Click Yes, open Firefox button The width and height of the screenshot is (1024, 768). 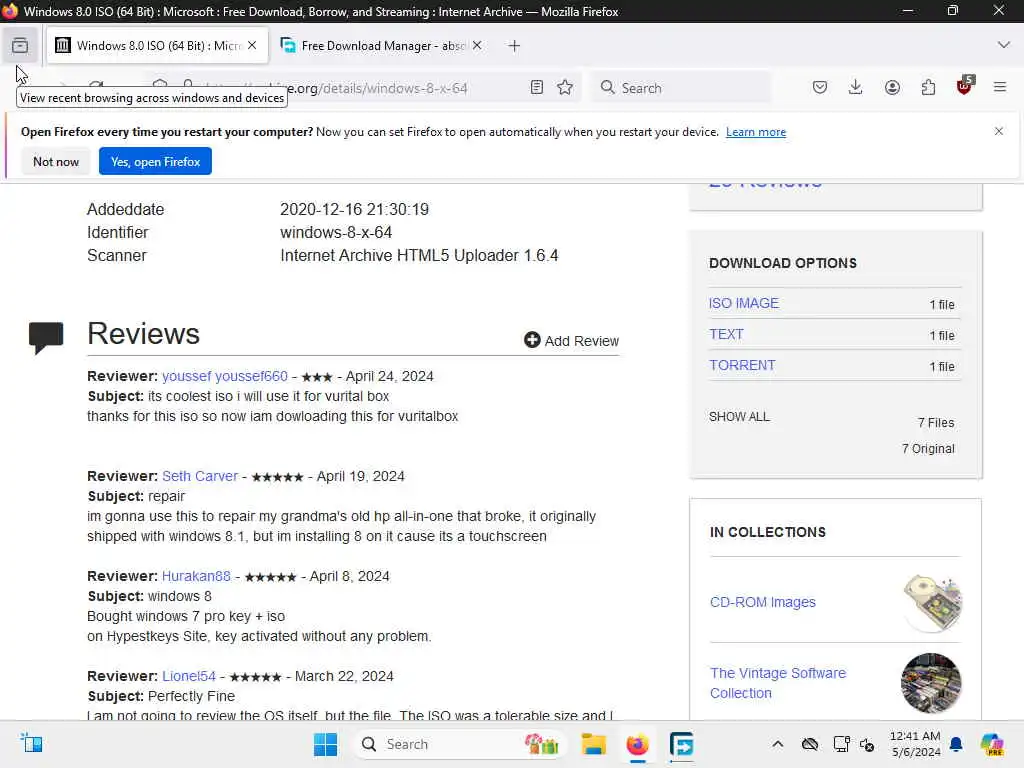155,161
